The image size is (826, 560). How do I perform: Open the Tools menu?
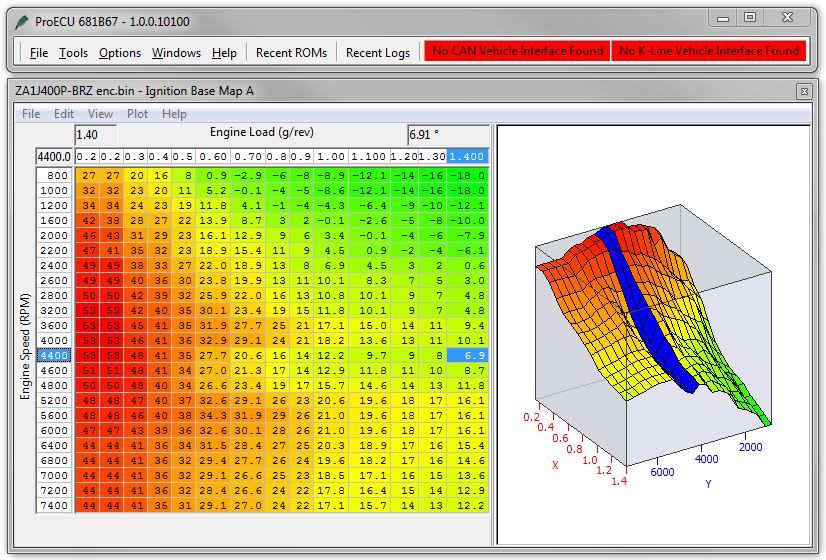click(73, 52)
